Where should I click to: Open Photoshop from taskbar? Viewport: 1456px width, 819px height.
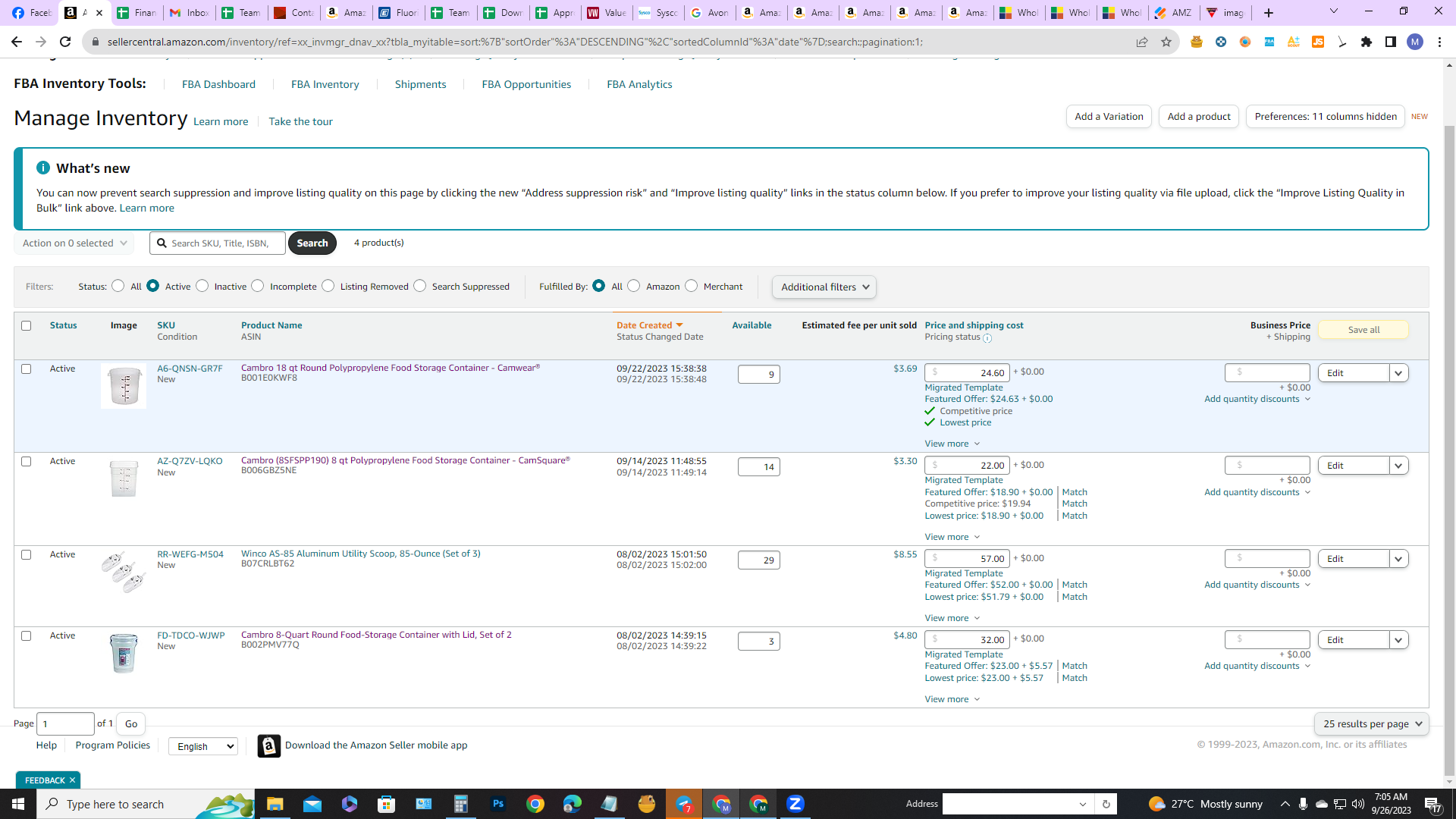click(498, 804)
